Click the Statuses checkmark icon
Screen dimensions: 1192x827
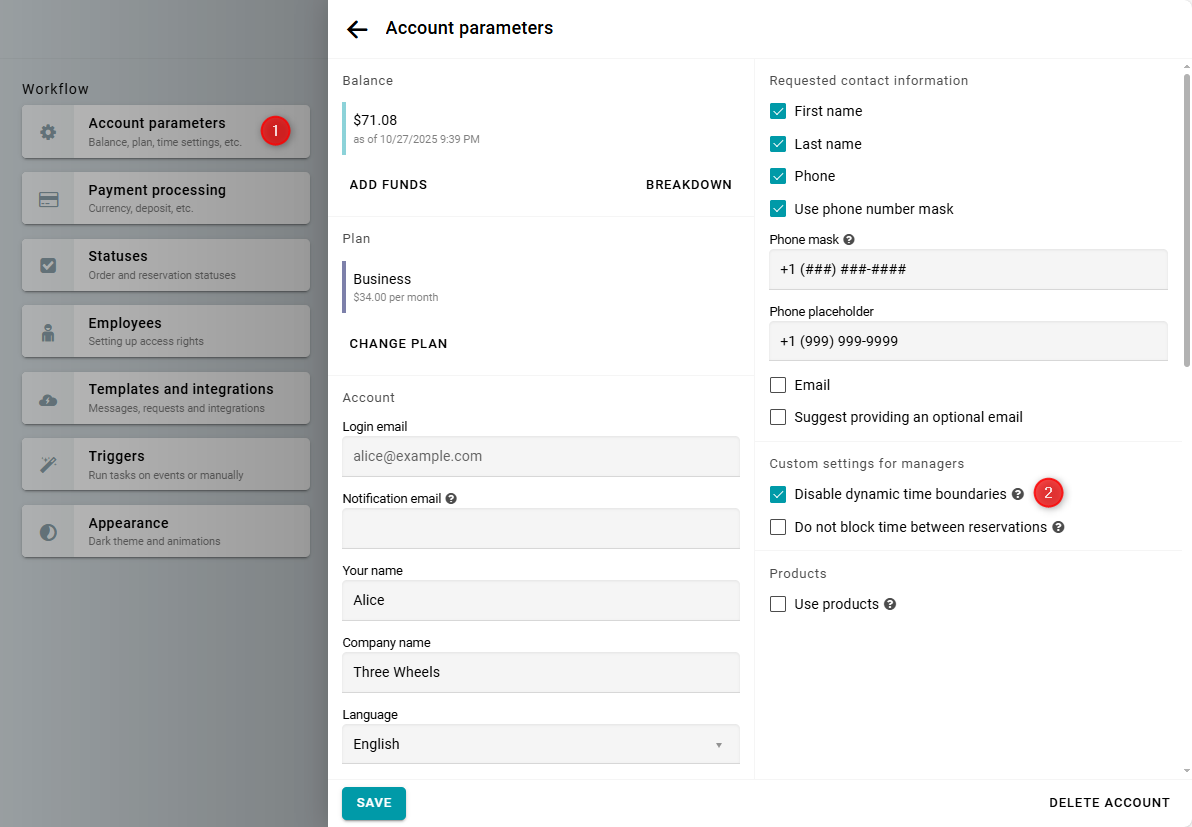tap(48, 265)
